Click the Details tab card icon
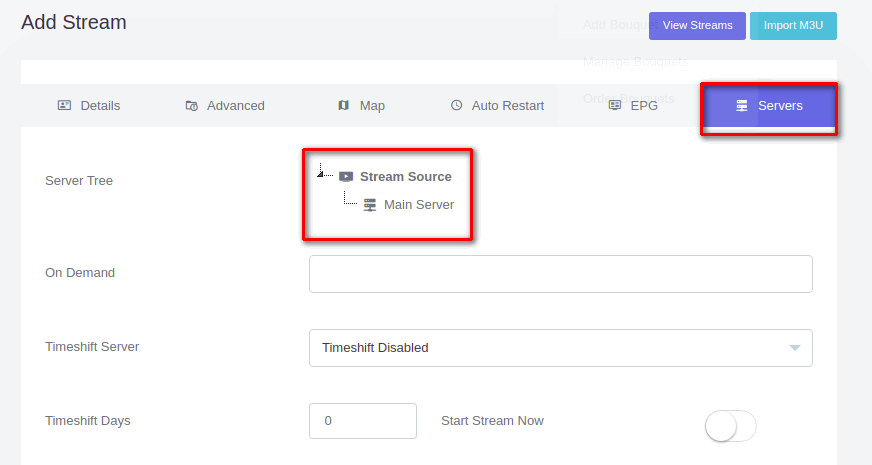Viewport: 872px width, 465px height. (x=64, y=105)
